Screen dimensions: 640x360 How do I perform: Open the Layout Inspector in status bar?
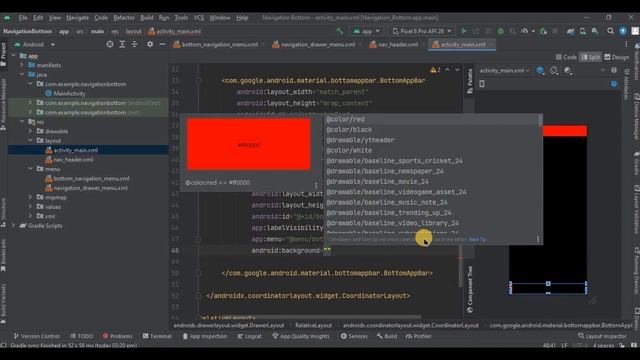(x=602, y=336)
